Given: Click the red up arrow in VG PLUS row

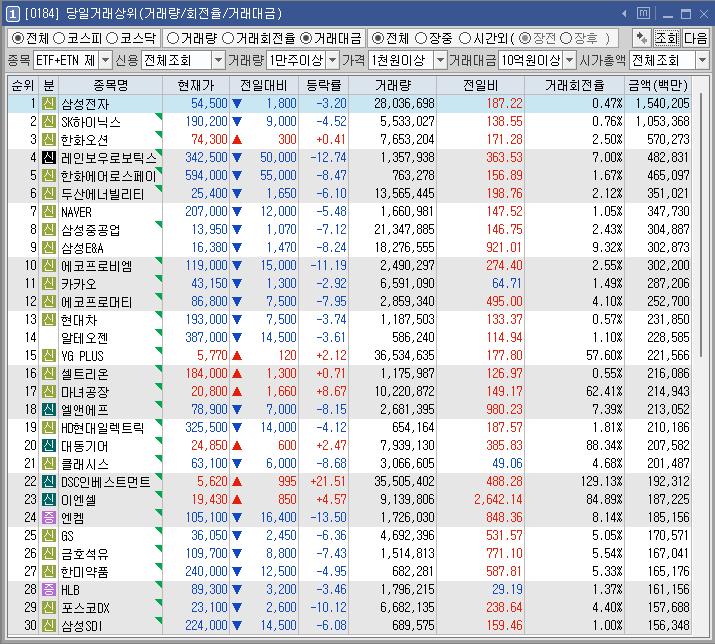Looking at the screenshot, I should (237, 355).
